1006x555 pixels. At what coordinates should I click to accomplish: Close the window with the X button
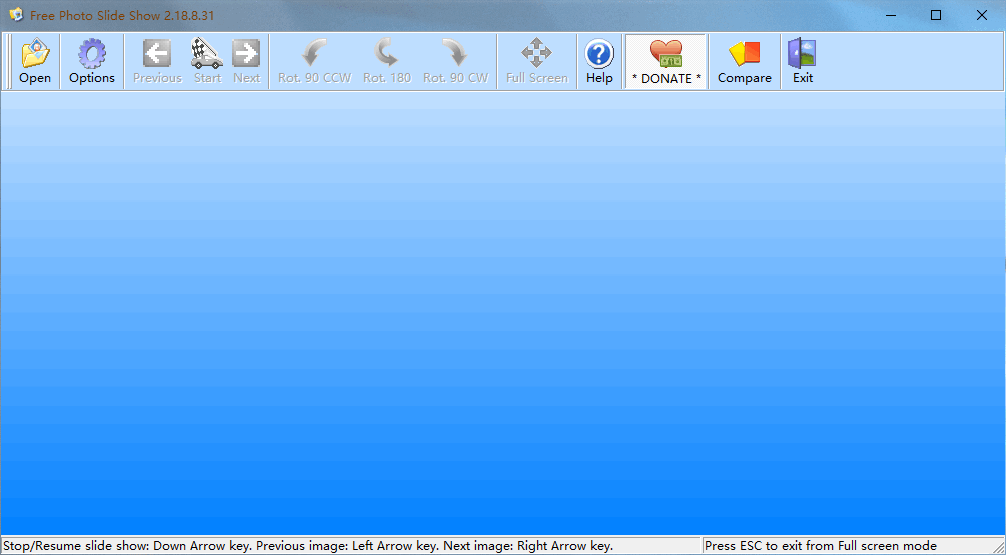coord(982,15)
